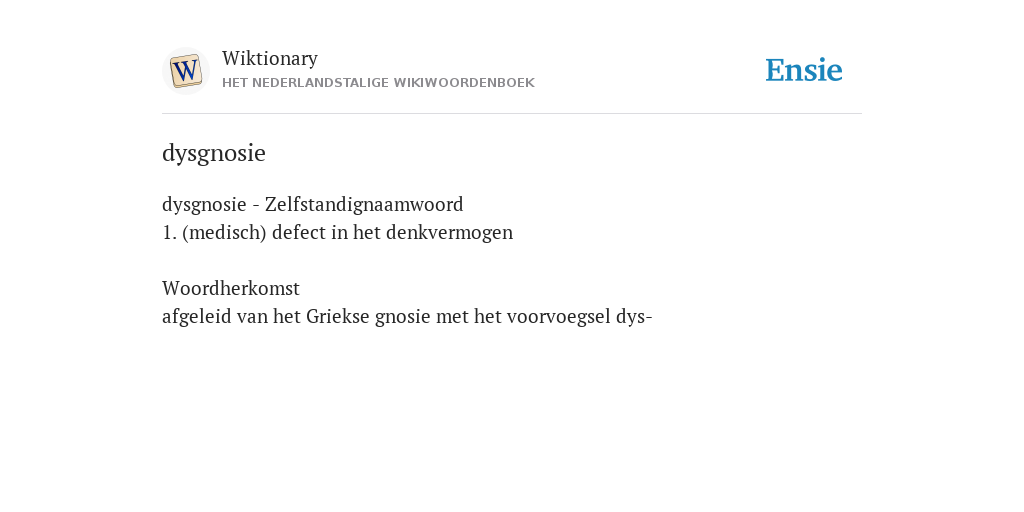Open the Ensie logo link
Image resolution: width=1024 pixels, height=512 pixels.
[804, 70]
